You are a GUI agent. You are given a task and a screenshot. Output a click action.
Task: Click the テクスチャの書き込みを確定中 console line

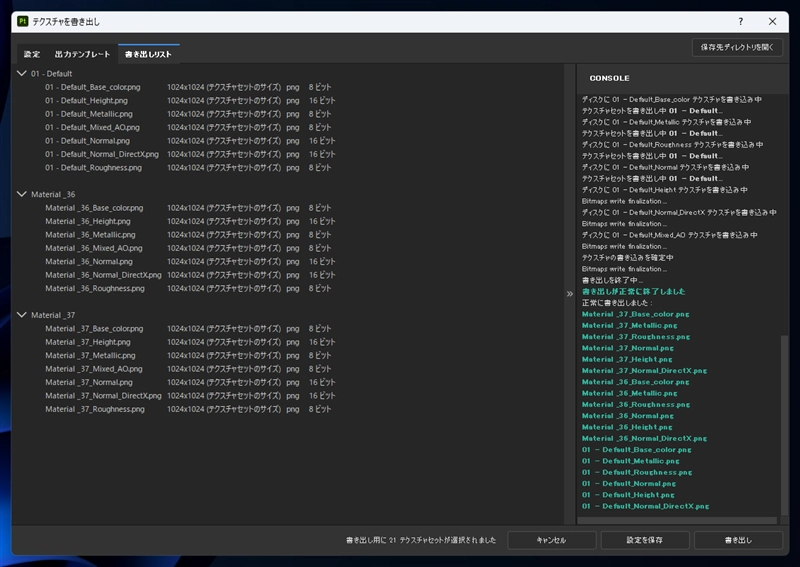[628, 258]
